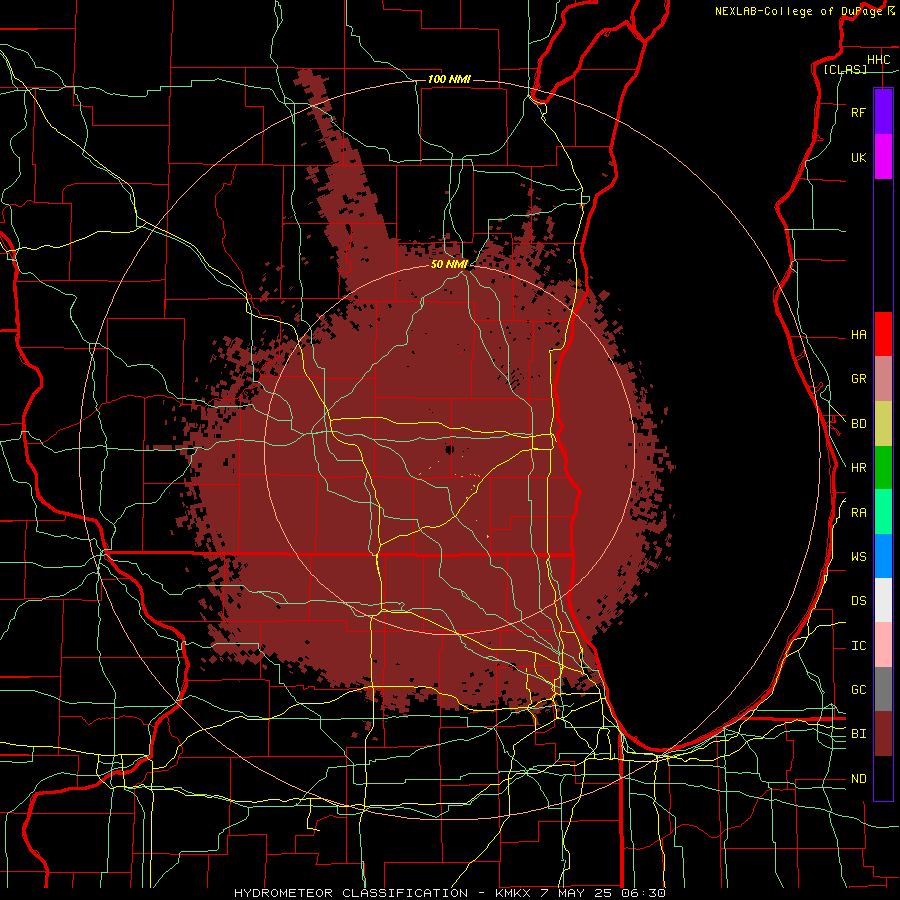The image size is (900, 900).
Task: Click the "NEXLAB-College of DuPage" credit text
Action: pyautogui.click(x=798, y=11)
